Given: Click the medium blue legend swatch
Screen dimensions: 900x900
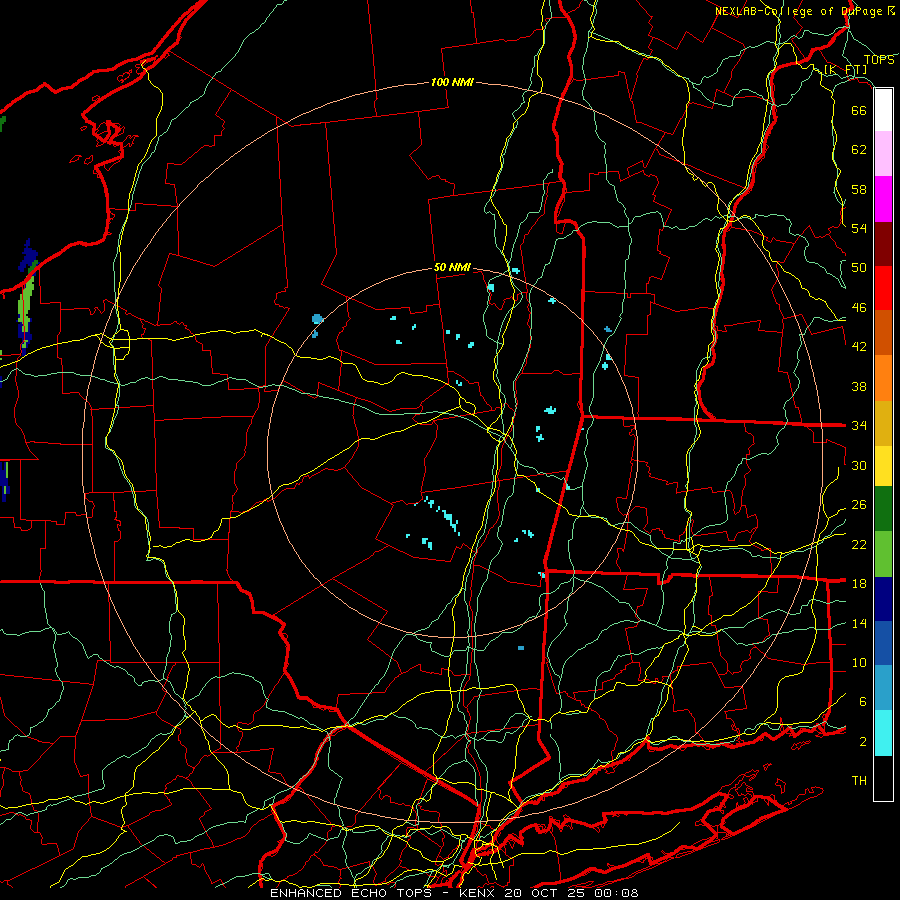Looking at the screenshot, I should point(883,643).
